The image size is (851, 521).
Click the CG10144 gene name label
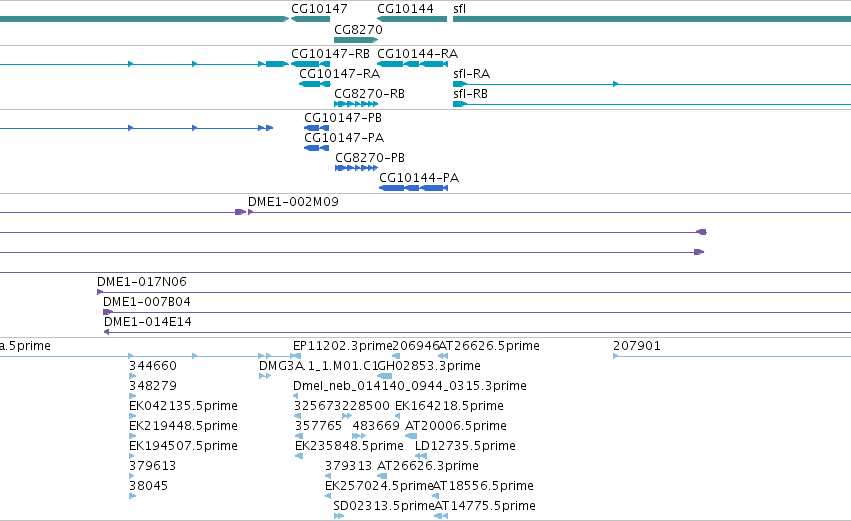click(x=405, y=9)
